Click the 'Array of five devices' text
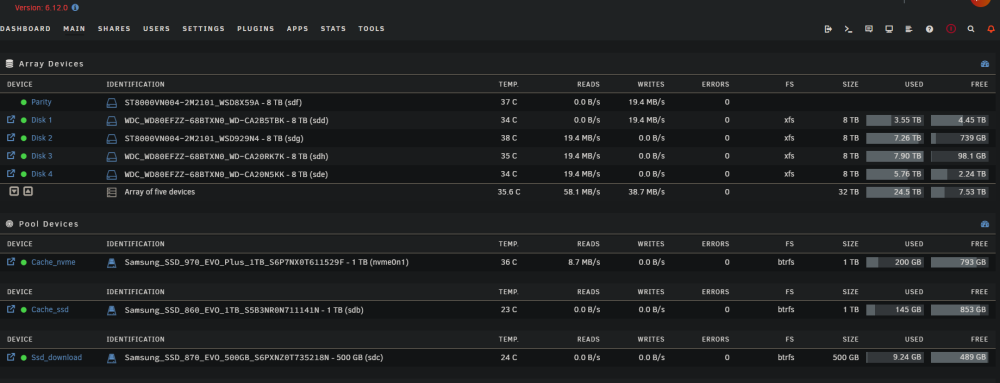This screenshot has height=383, width=1000. [159, 191]
